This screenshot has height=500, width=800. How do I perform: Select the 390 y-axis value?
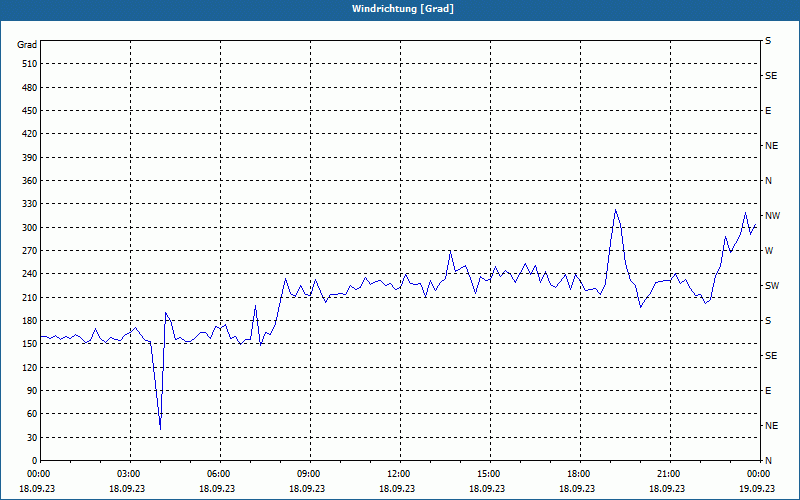(x=30, y=157)
